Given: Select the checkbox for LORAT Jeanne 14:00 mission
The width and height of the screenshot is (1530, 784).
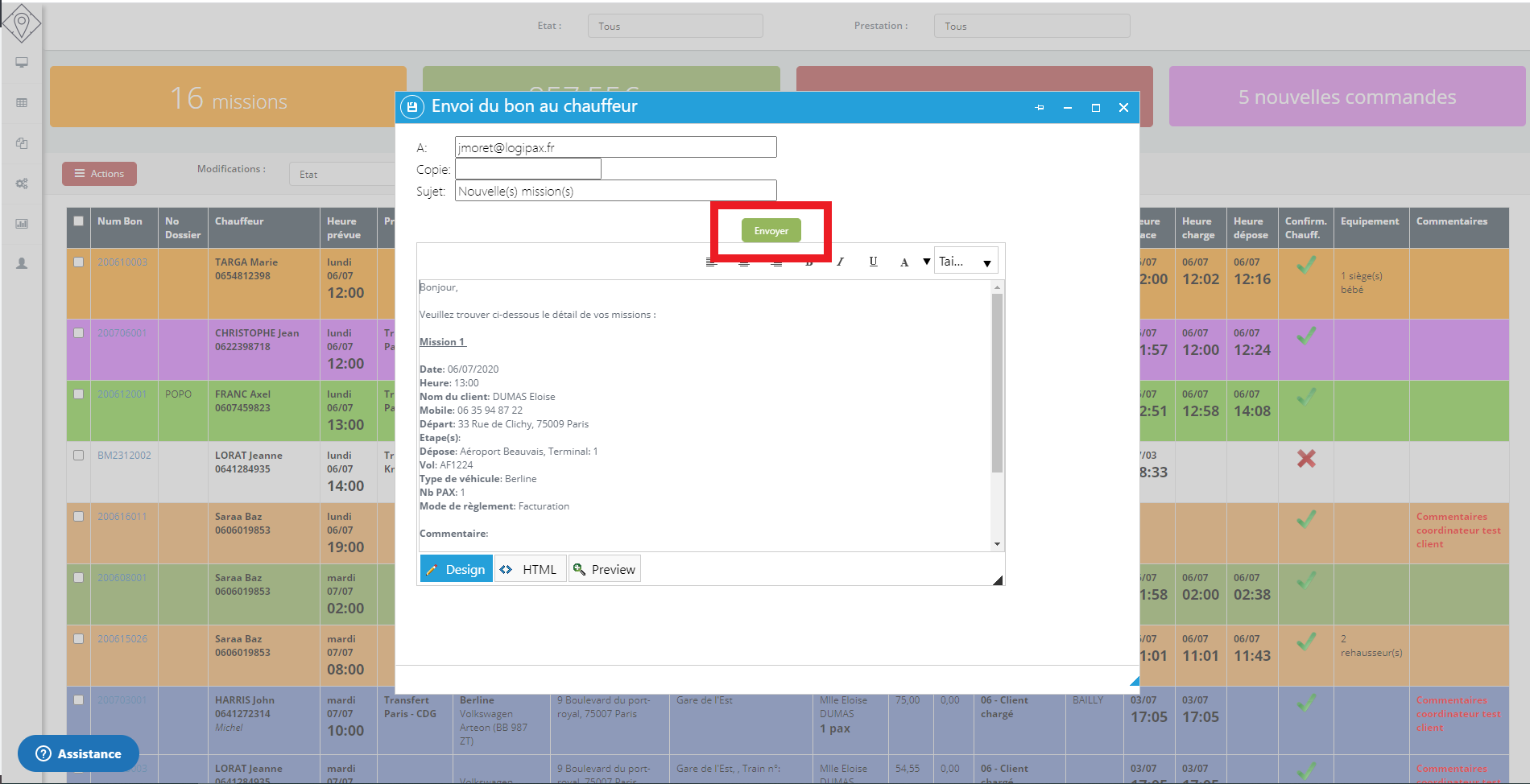Looking at the screenshot, I should pos(78,455).
